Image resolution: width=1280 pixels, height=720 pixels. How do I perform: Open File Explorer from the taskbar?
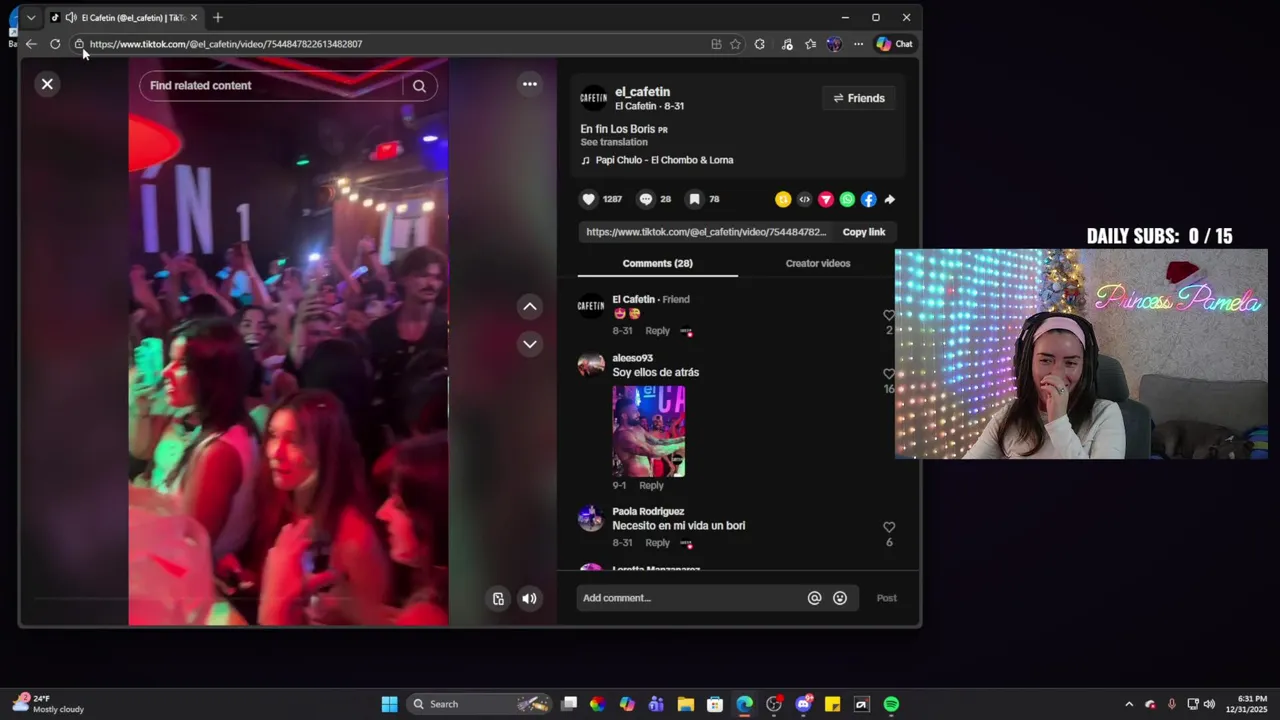pos(685,704)
